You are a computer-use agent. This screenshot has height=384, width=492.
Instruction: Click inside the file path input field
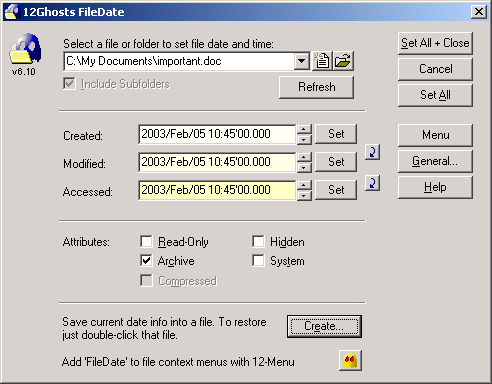(179, 61)
